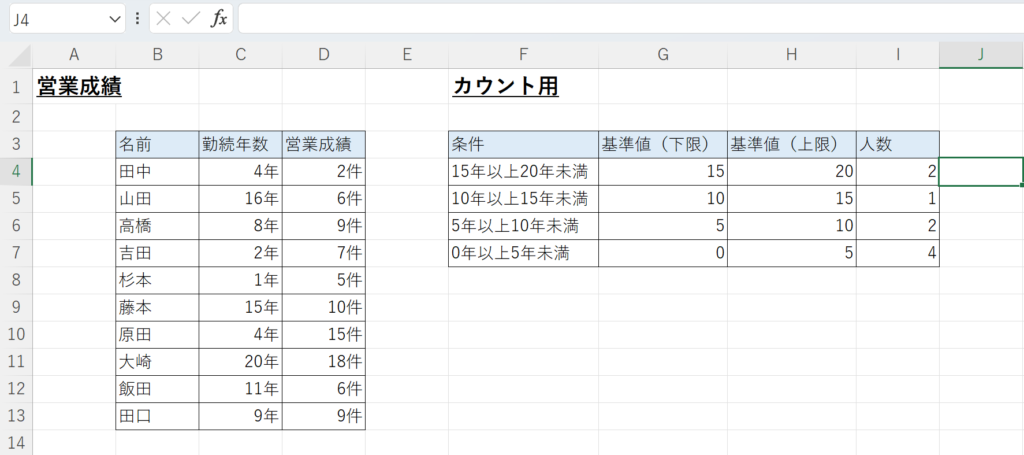Image resolution: width=1024 pixels, height=455 pixels.
Task: Select the 18件 cell in 大崎's row
Action: pos(323,362)
